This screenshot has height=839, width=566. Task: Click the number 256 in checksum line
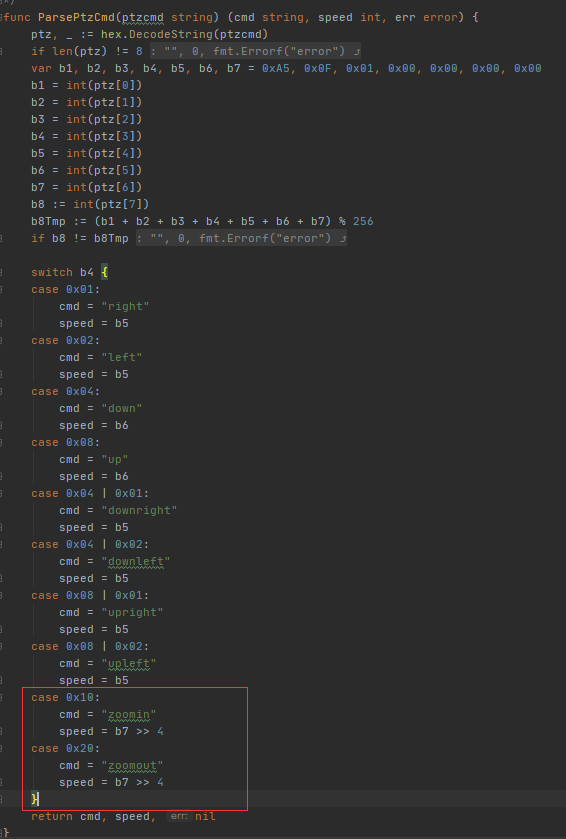tap(363, 221)
